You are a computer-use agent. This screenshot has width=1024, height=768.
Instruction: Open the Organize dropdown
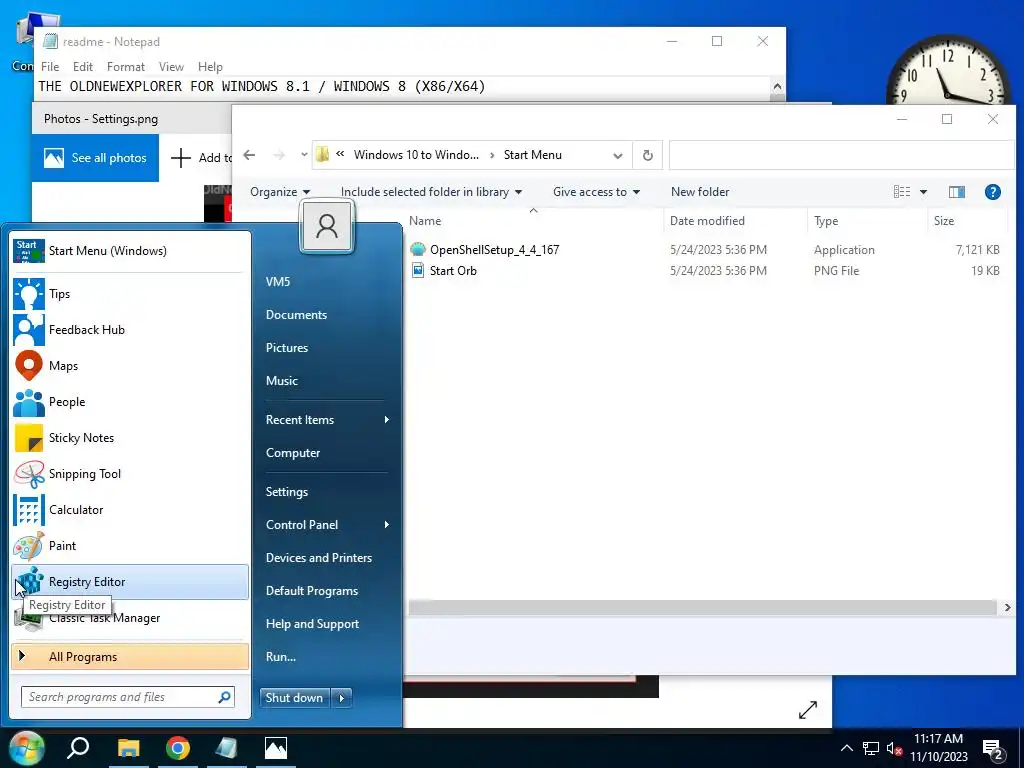click(280, 192)
